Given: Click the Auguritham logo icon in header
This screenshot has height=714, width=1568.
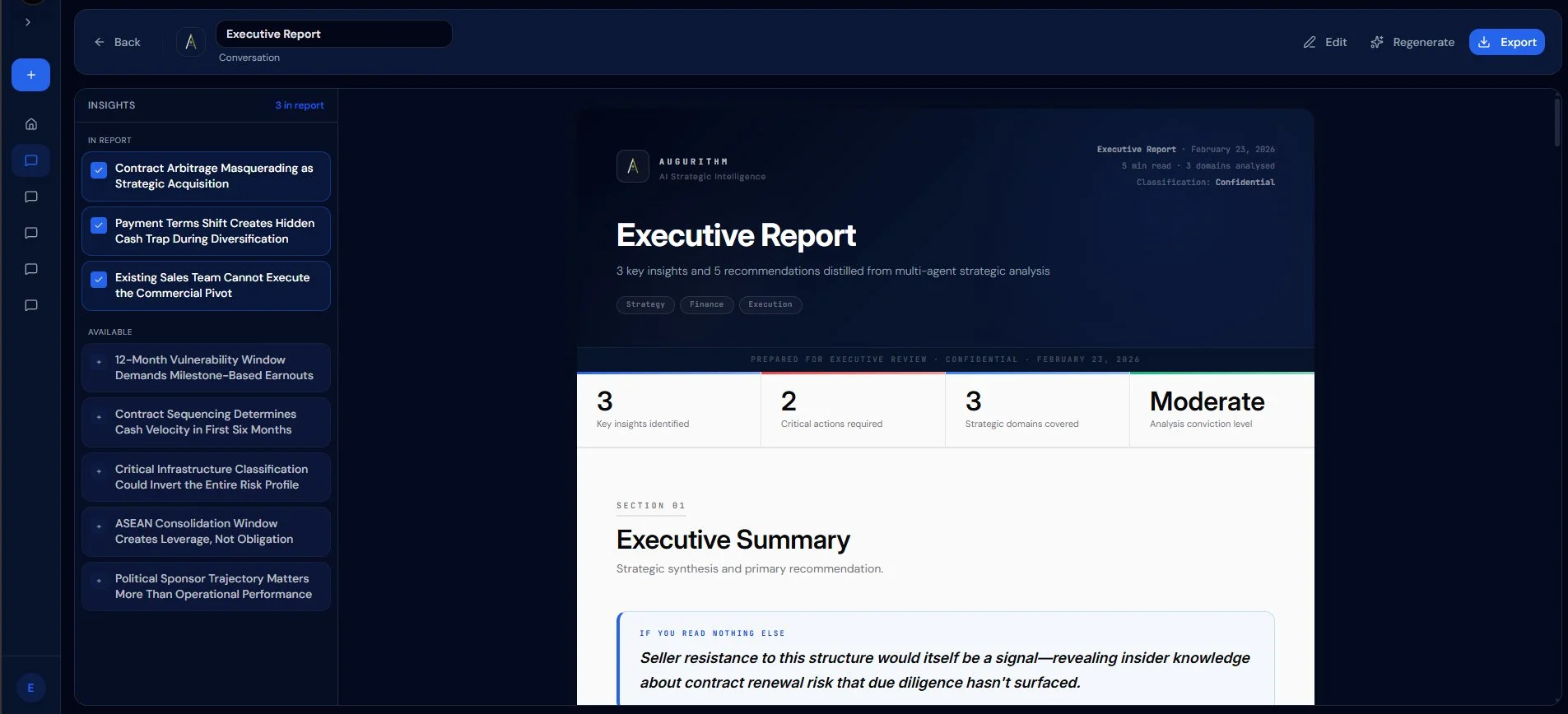Looking at the screenshot, I should [x=191, y=42].
